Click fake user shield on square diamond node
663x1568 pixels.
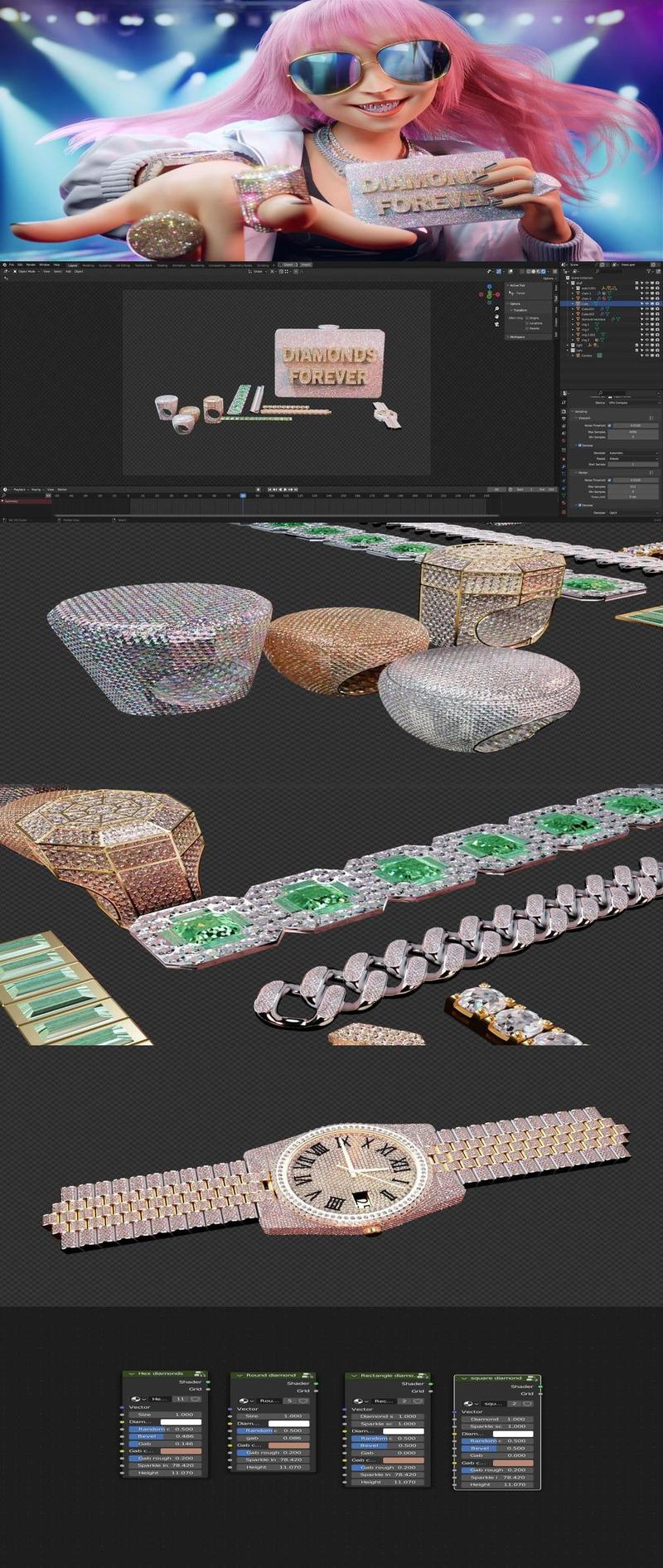528,1404
